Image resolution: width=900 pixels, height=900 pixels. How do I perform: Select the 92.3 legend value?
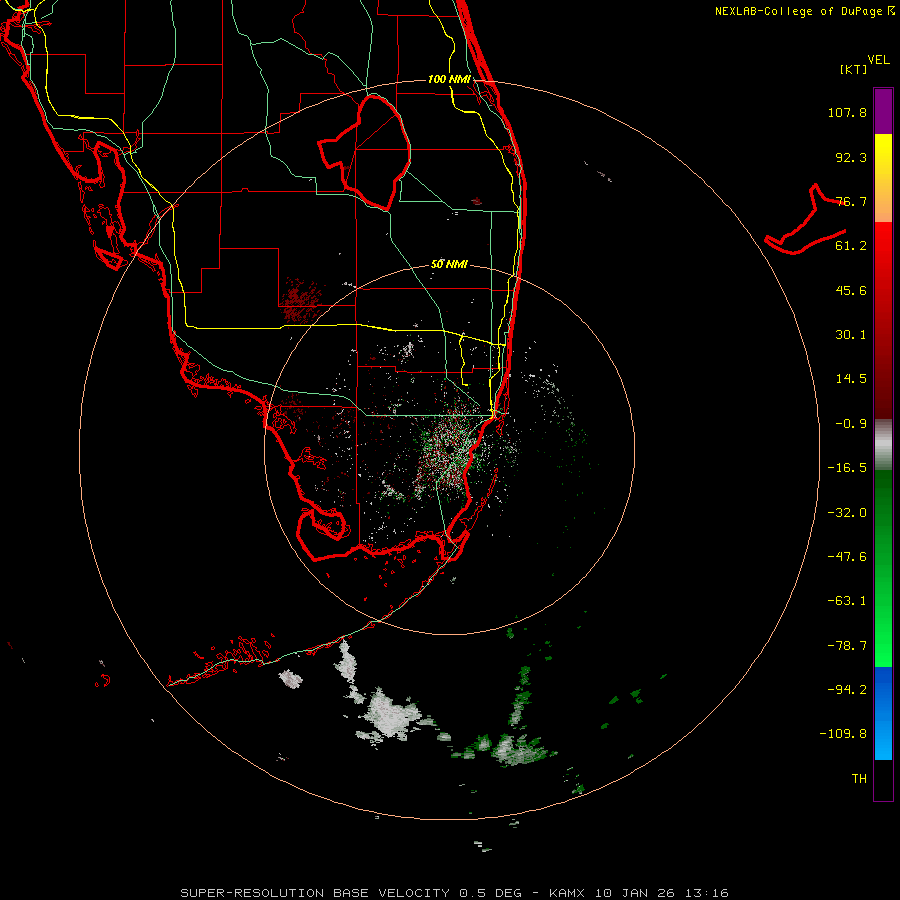[851, 157]
